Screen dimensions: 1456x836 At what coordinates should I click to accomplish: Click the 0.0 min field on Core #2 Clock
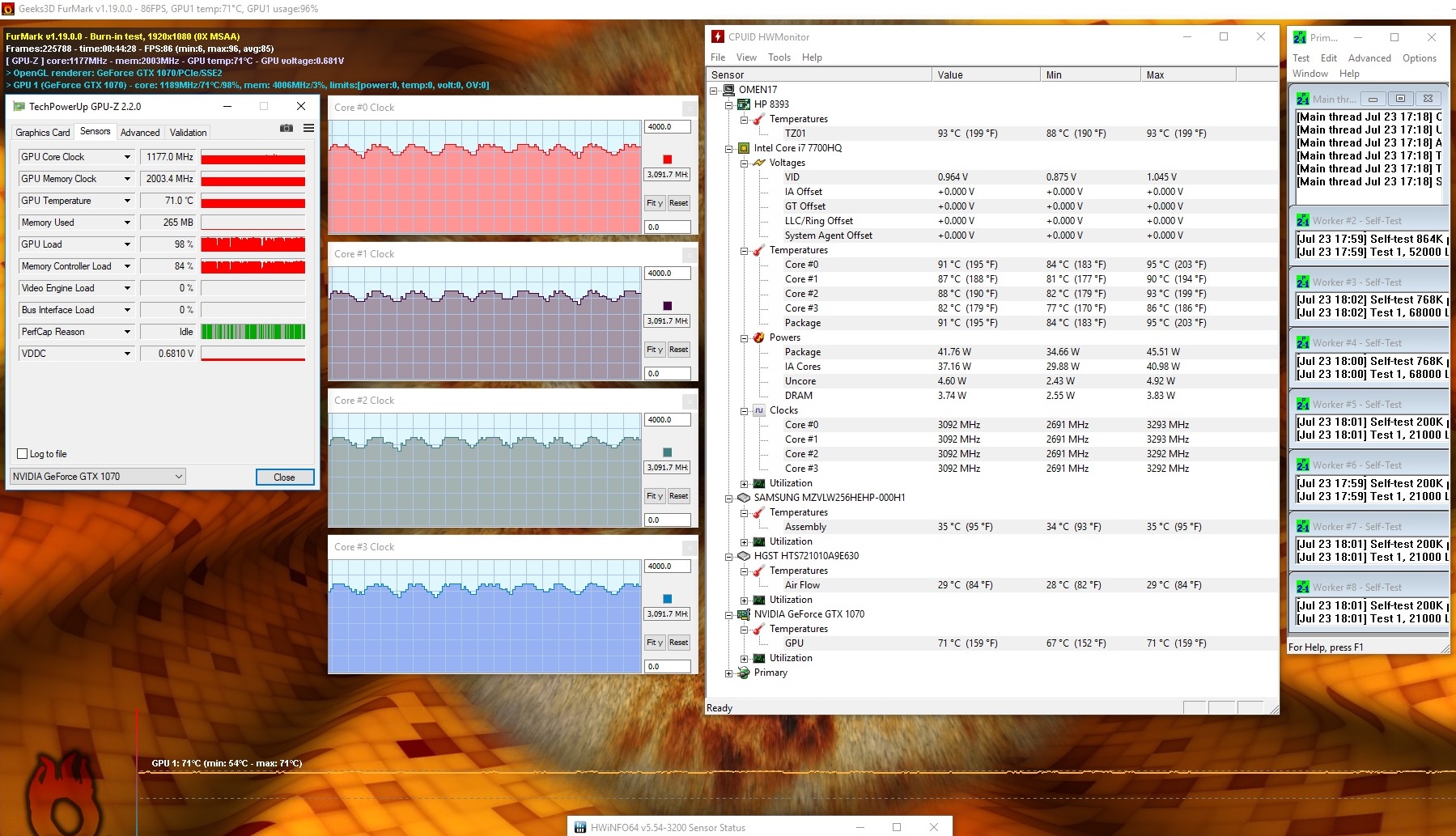point(668,520)
